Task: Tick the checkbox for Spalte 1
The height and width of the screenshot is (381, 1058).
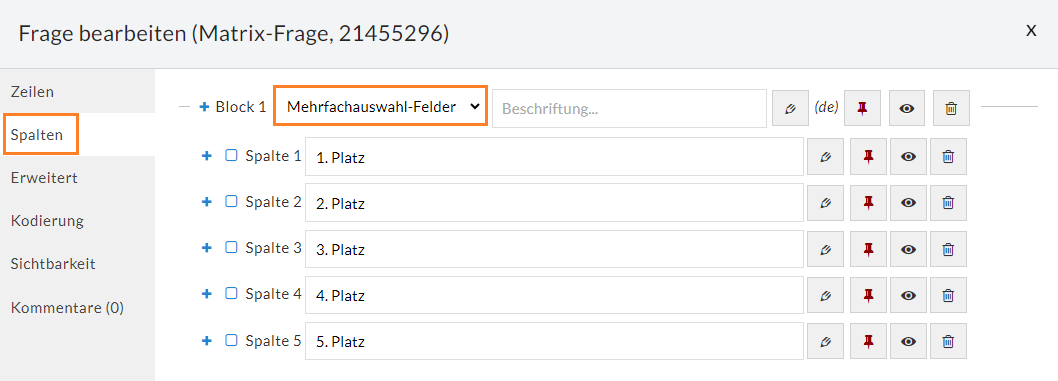Action: click(231, 156)
